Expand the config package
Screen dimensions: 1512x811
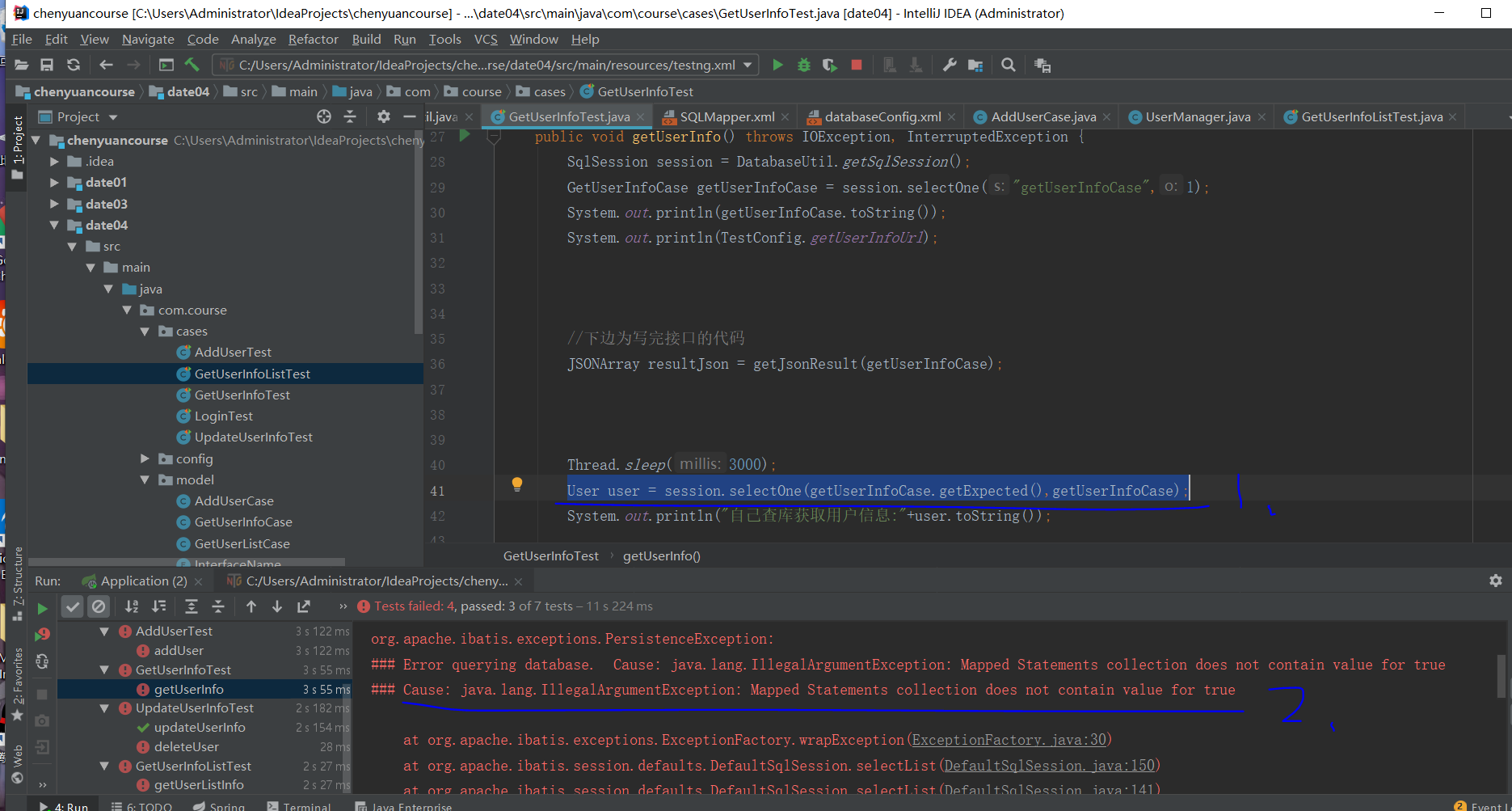click(x=145, y=458)
